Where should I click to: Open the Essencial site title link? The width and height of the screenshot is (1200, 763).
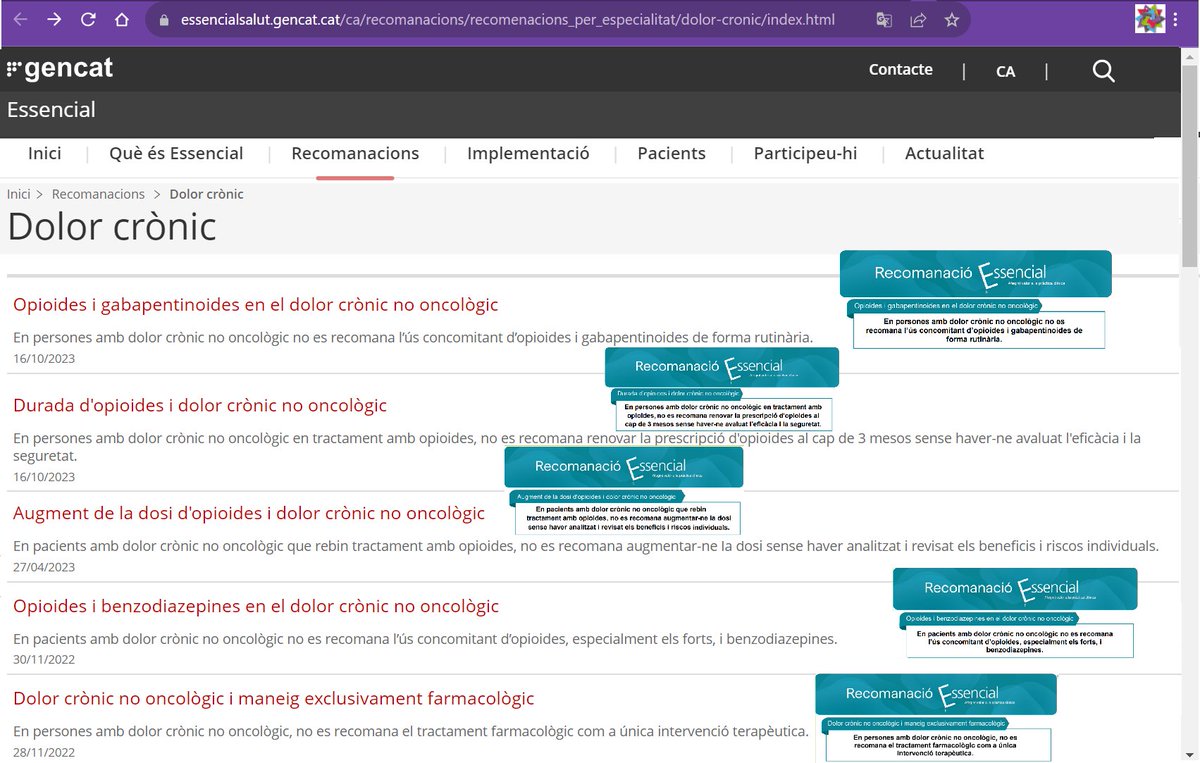(51, 110)
